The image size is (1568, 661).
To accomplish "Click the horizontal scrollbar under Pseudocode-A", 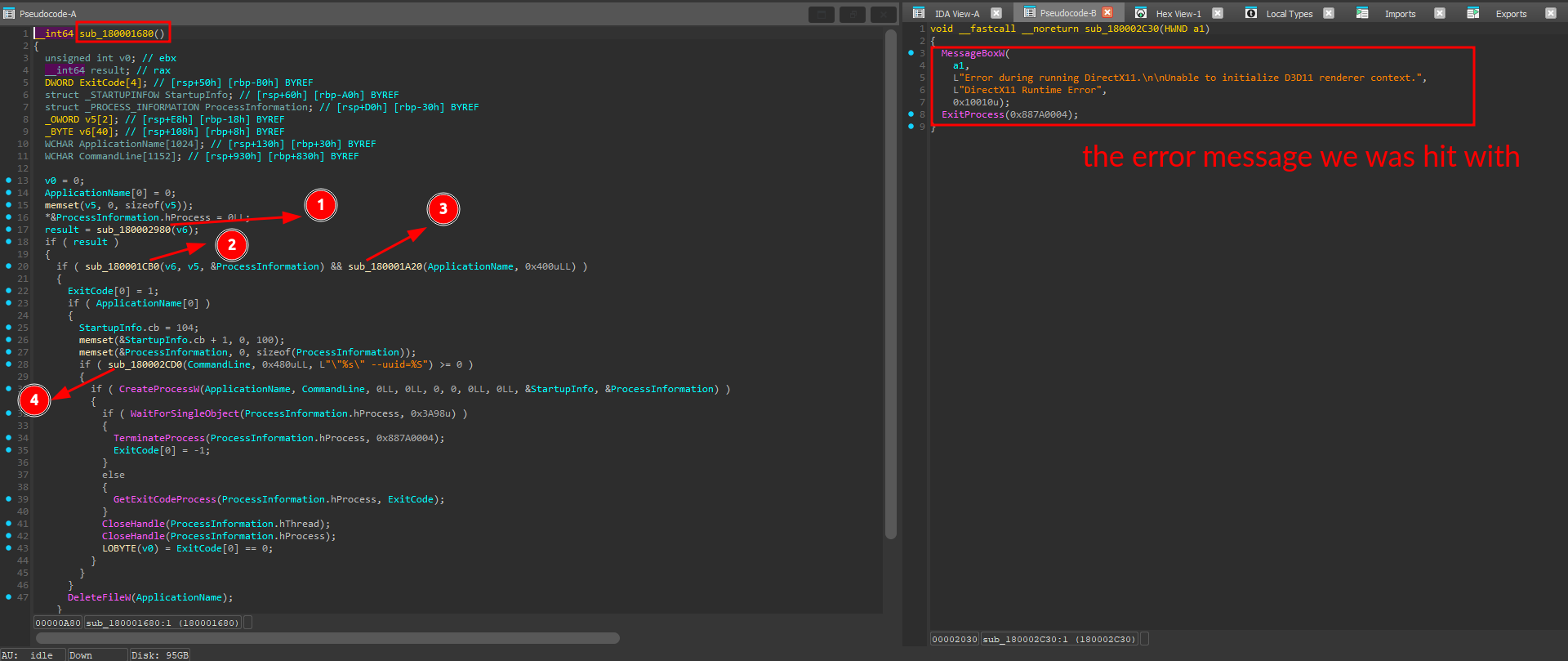I will coord(327,638).
